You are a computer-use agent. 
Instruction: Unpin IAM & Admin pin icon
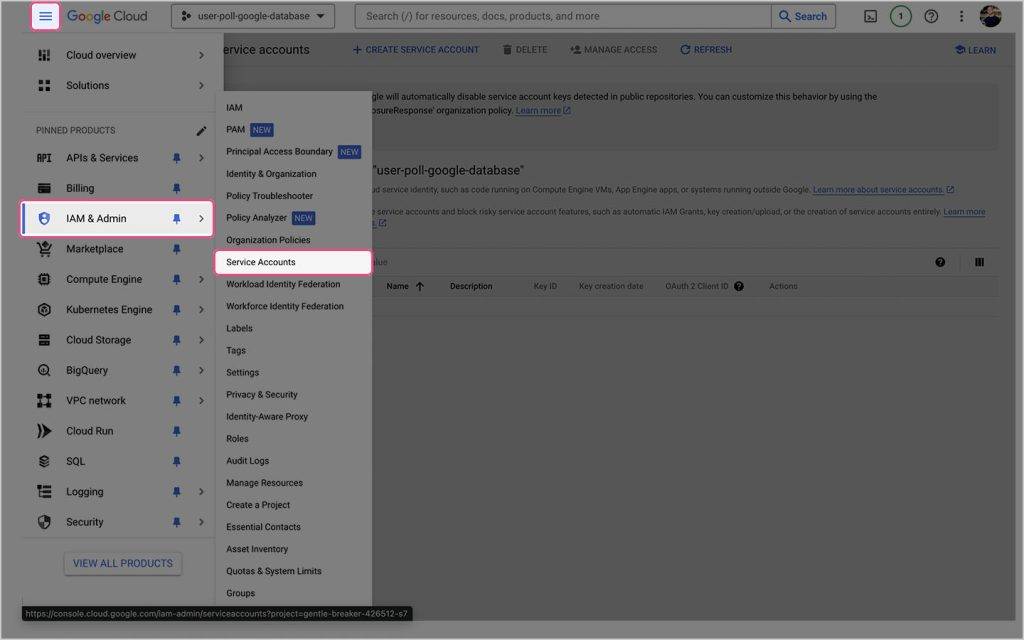176,219
